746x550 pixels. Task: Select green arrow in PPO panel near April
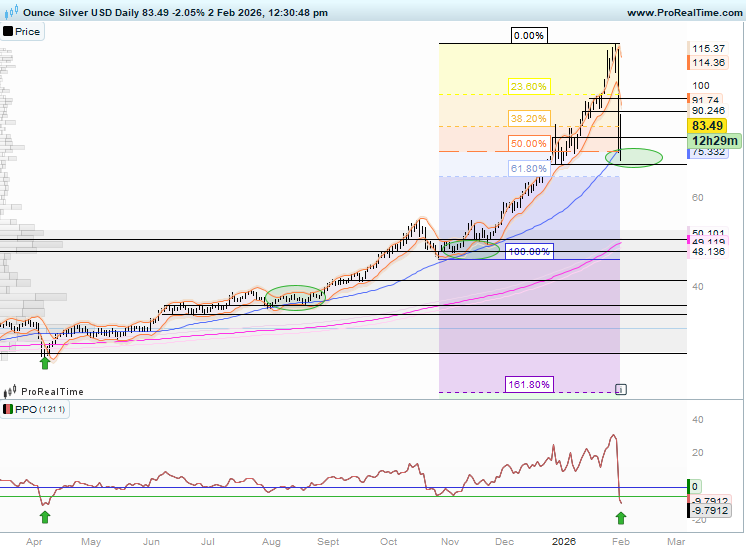point(44,517)
